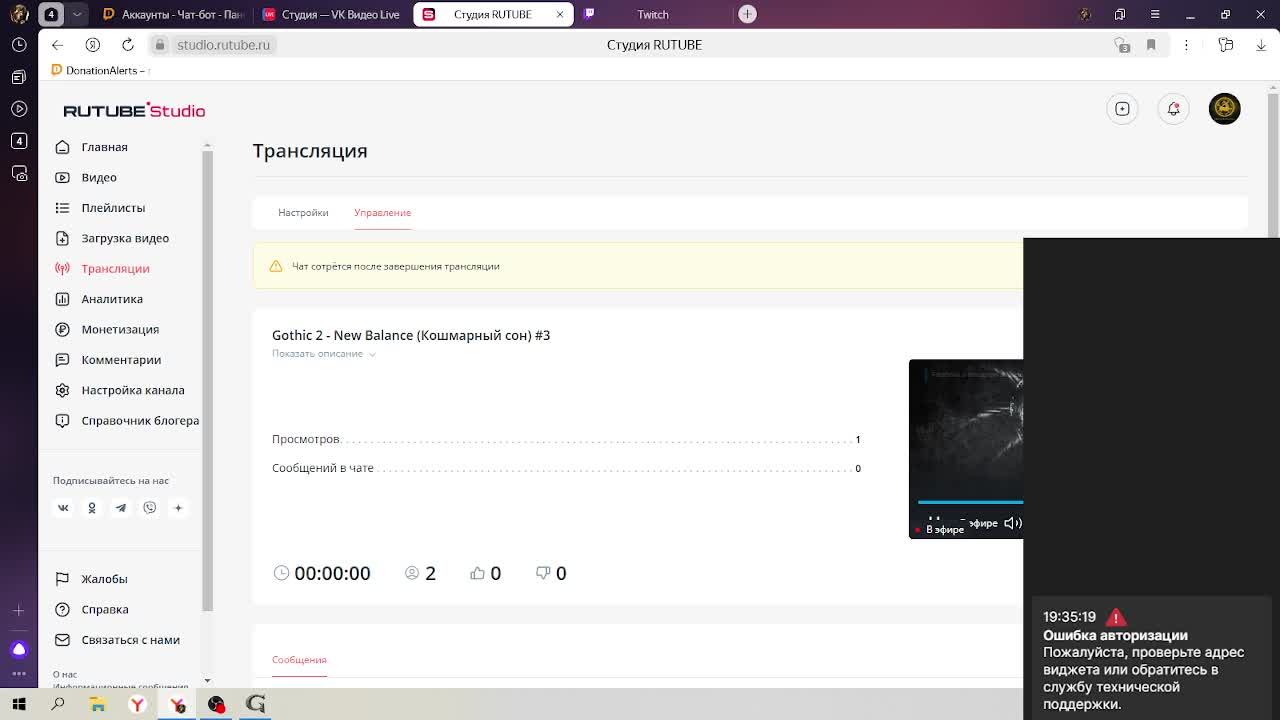The image size is (1280, 720).
Task: Open the three-dot page menu in browser
Action: (1186, 45)
